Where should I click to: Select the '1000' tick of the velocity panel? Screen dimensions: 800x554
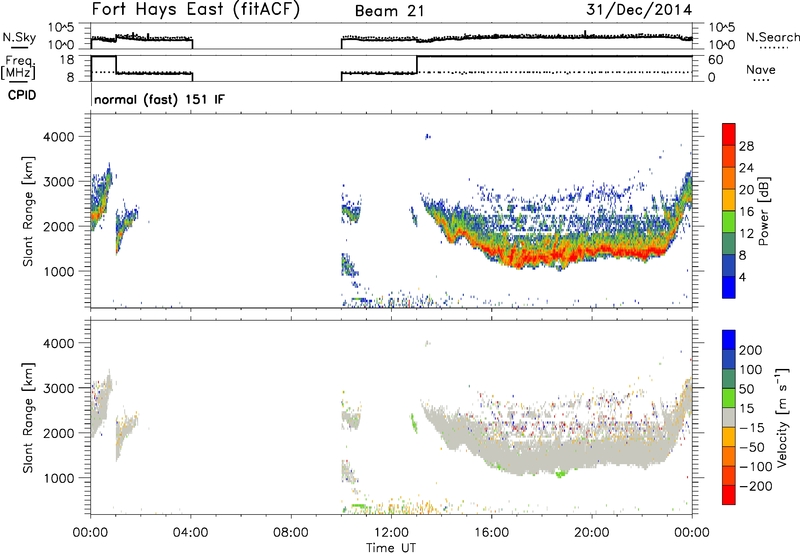[x=58, y=478]
